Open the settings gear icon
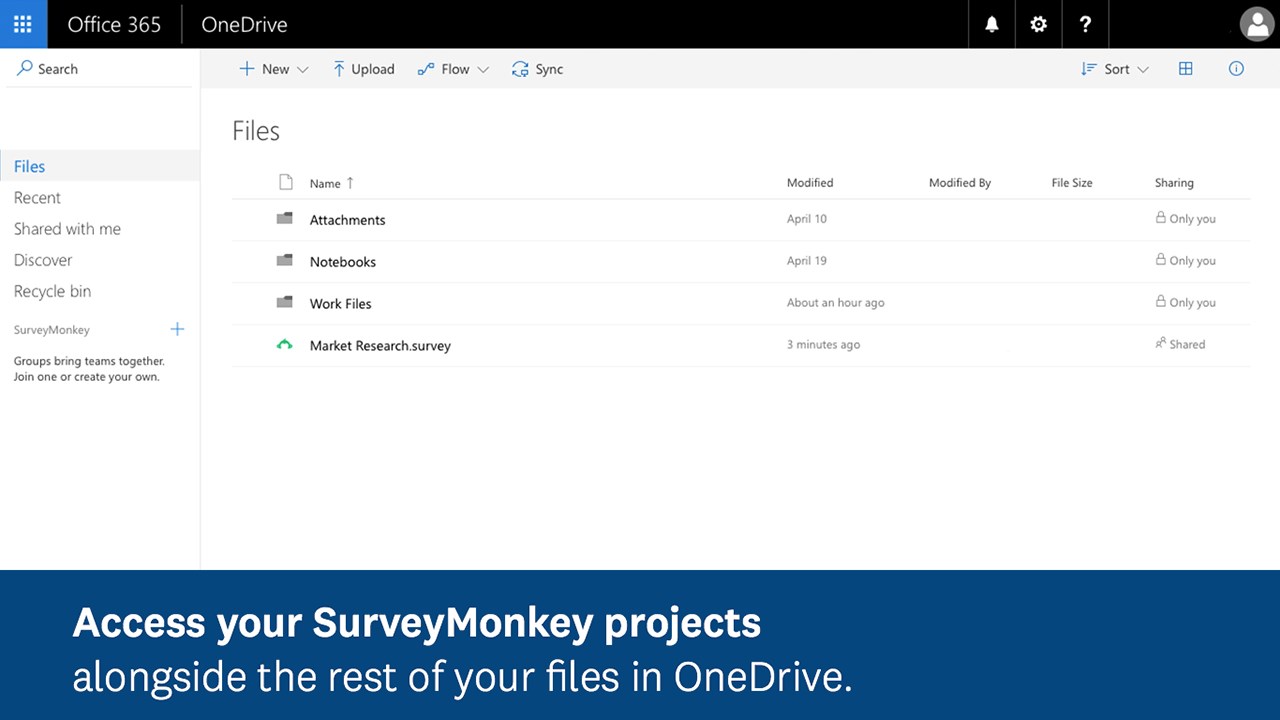 pyautogui.click(x=1039, y=24)
